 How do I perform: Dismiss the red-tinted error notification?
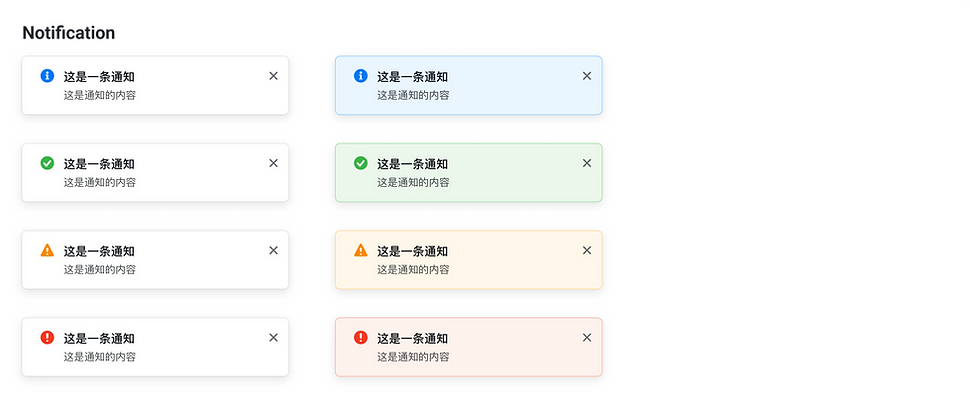tap(587, 337)
